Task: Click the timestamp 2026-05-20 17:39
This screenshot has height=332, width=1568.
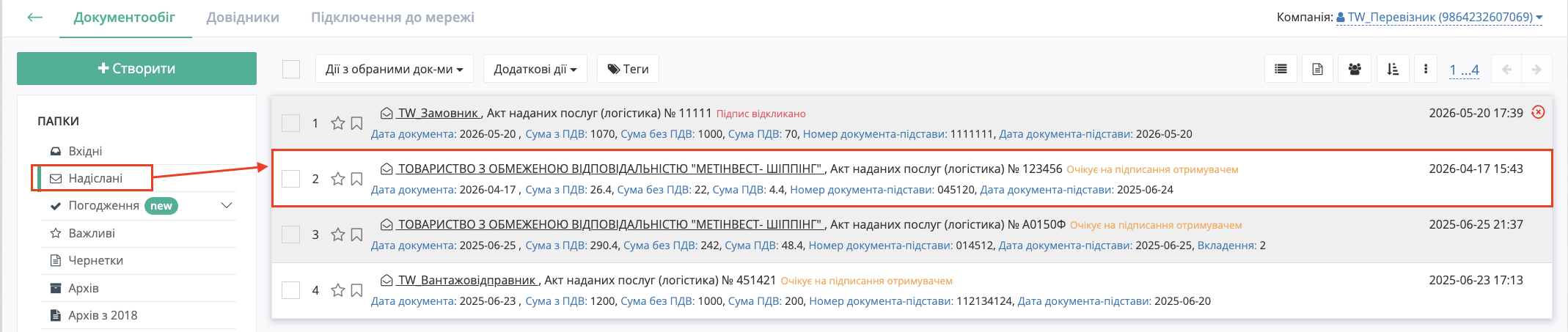Action: pyautogui.click(x=1476, y=113)
